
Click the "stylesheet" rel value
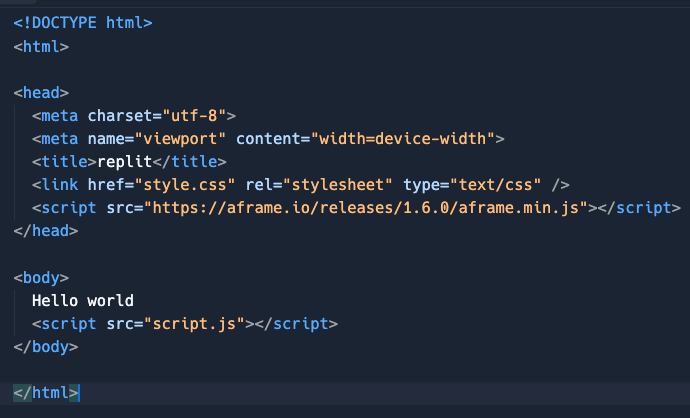point(338,185)
